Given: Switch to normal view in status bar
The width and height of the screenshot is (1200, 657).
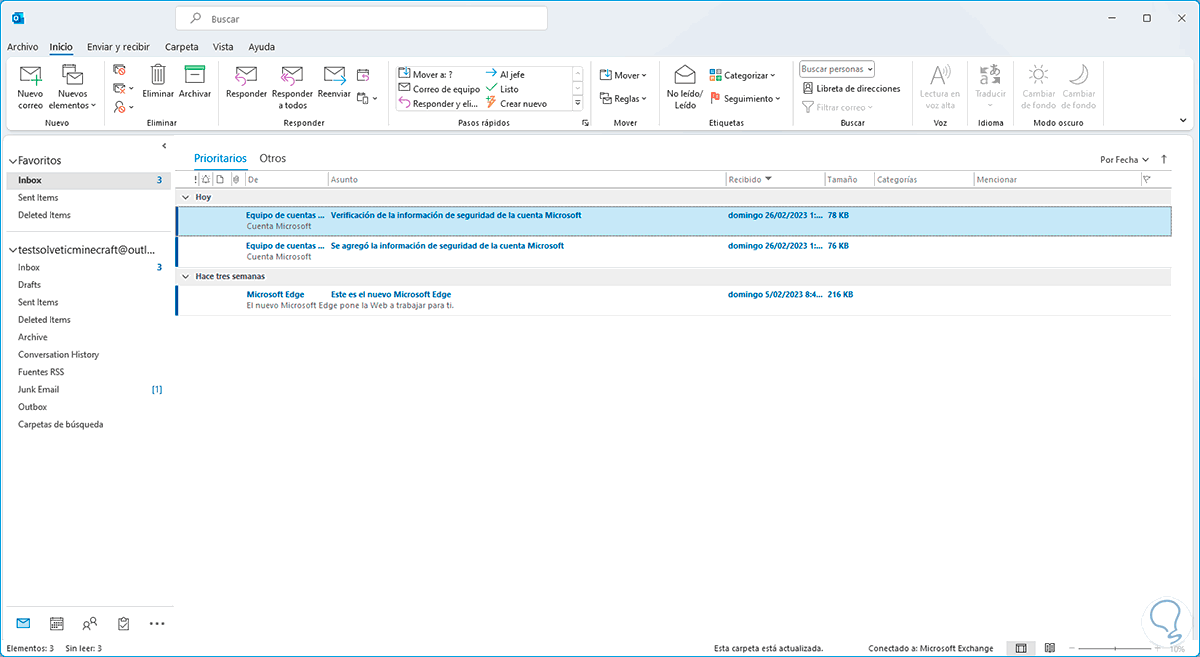Looking at the screenshot, I should [x=1021, y=648].
